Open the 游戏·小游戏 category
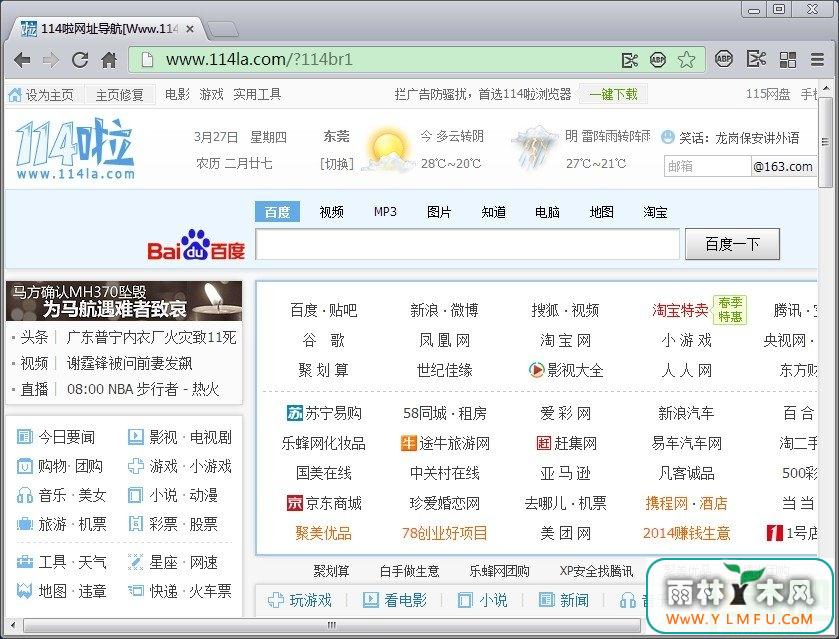This screenshot has height=639, width=839. click(x=180, y=466)
